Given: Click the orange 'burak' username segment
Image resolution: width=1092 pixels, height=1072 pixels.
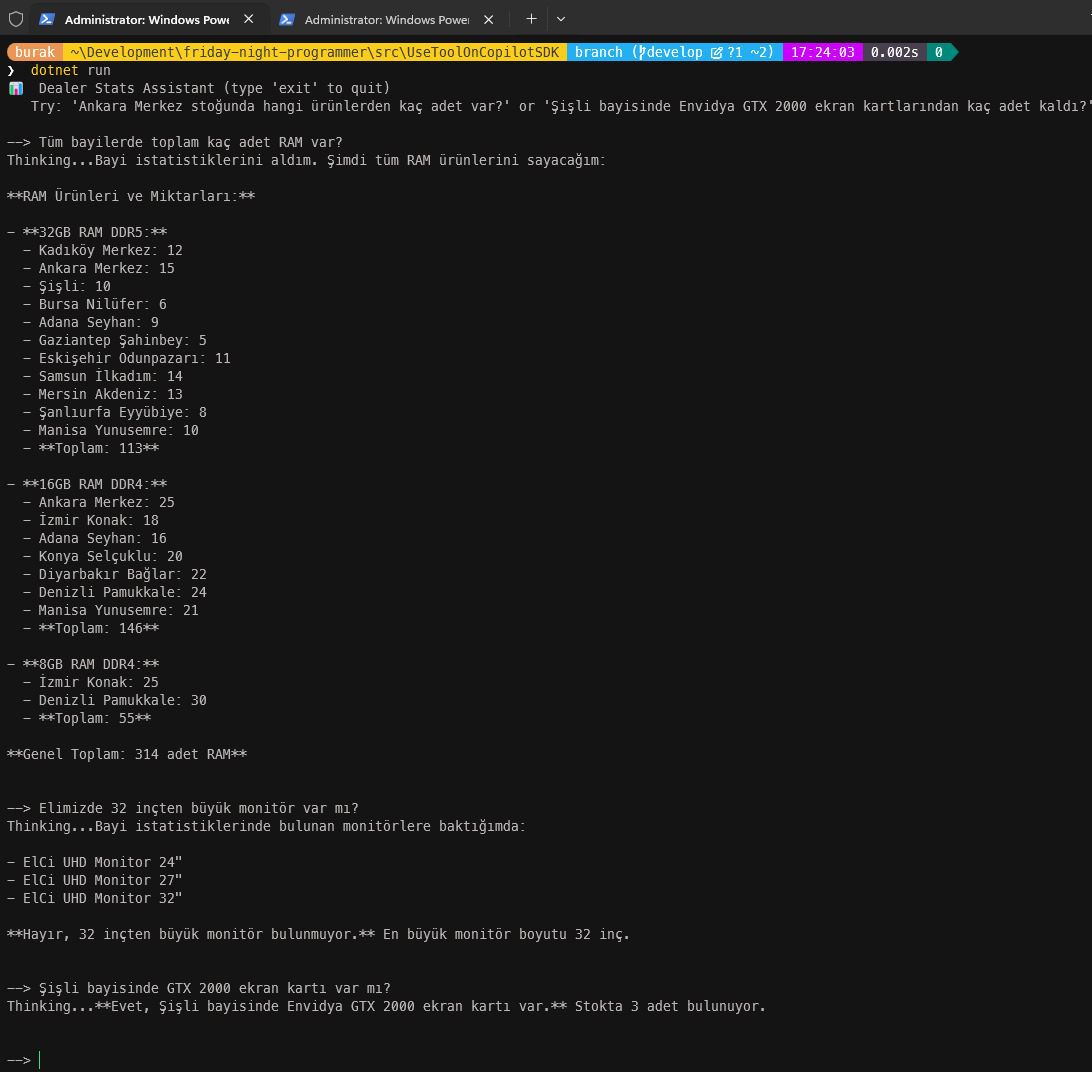Looking at the screenshot, I should pos(35,53).
